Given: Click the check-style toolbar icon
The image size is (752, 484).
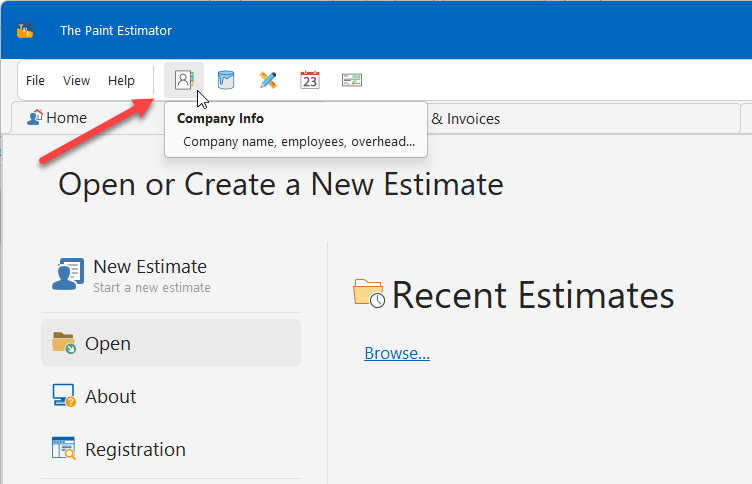Looking at the screenshot, I should point(351,80).
